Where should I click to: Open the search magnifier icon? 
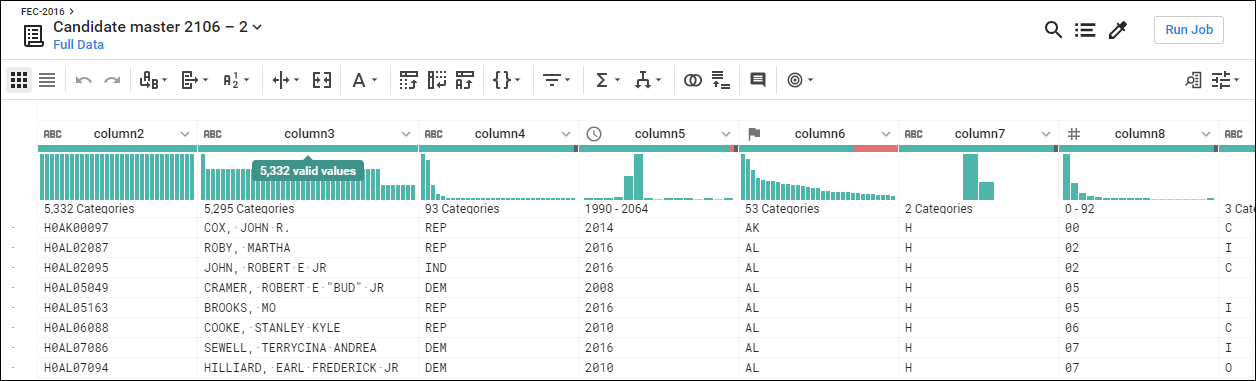1053,30
